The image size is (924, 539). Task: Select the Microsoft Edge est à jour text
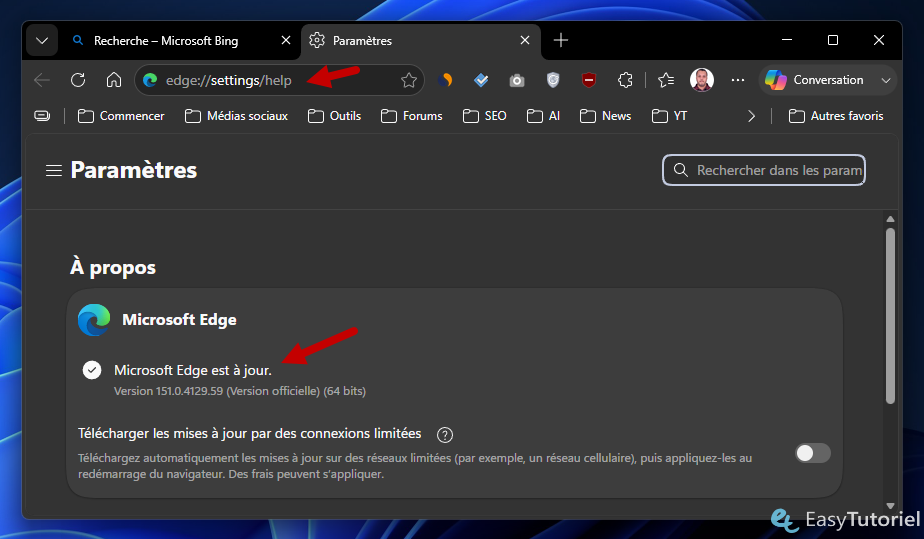pyautogui.click(x=193, y=371)
